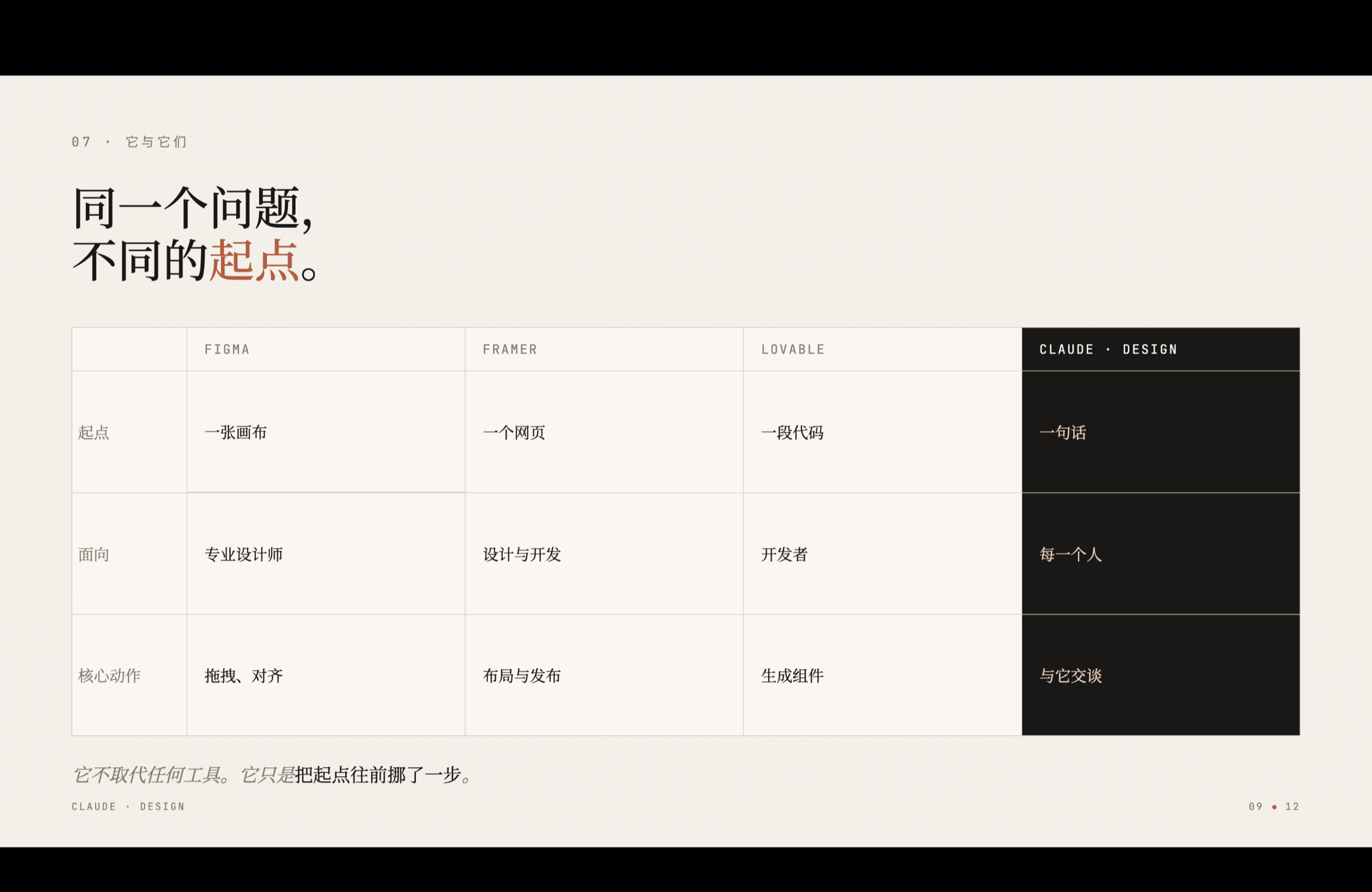Click the FRAMER column header

(510, 349)
